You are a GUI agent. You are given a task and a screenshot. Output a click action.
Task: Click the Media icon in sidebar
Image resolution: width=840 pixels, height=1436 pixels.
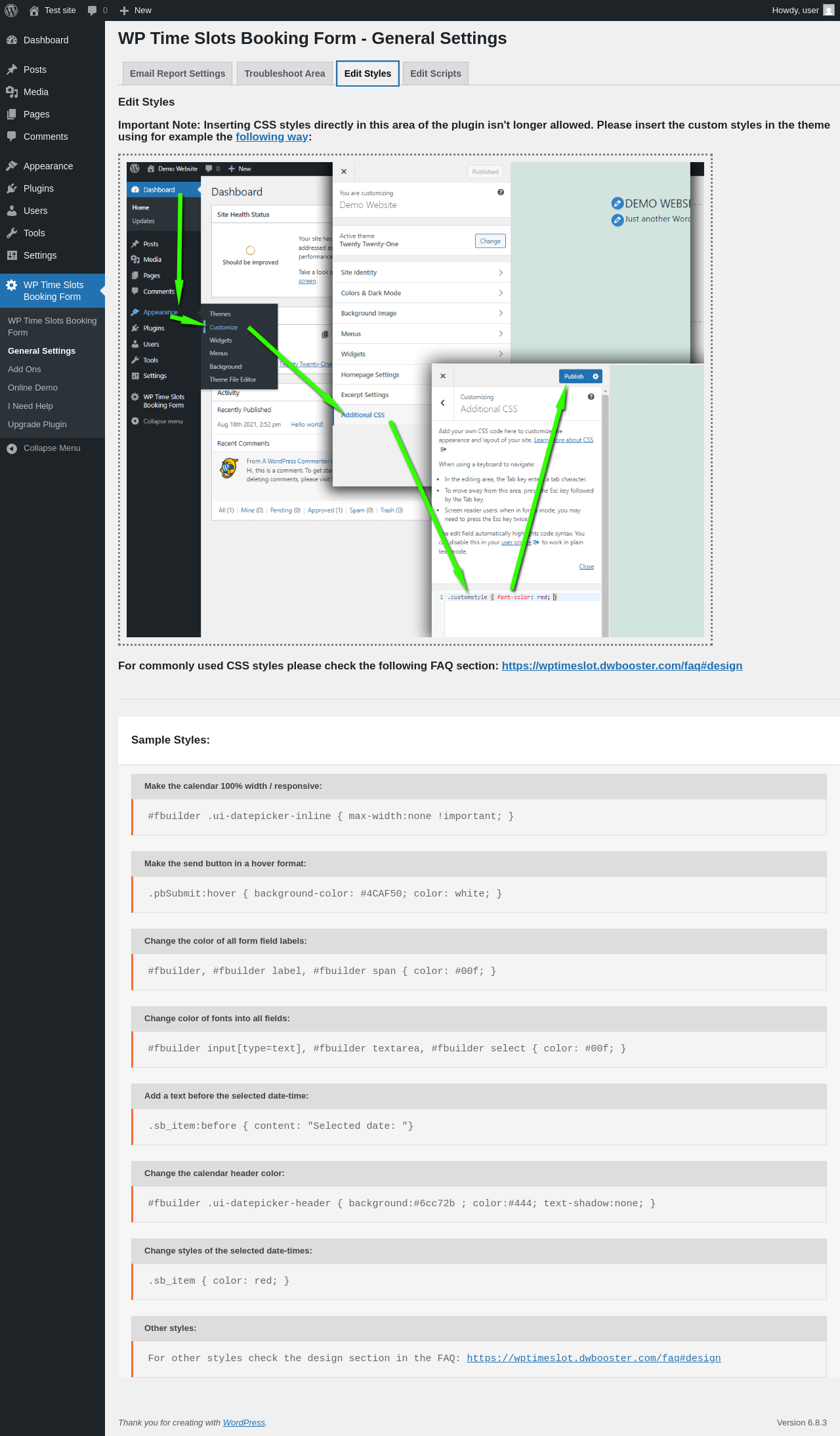pos(12,92)
